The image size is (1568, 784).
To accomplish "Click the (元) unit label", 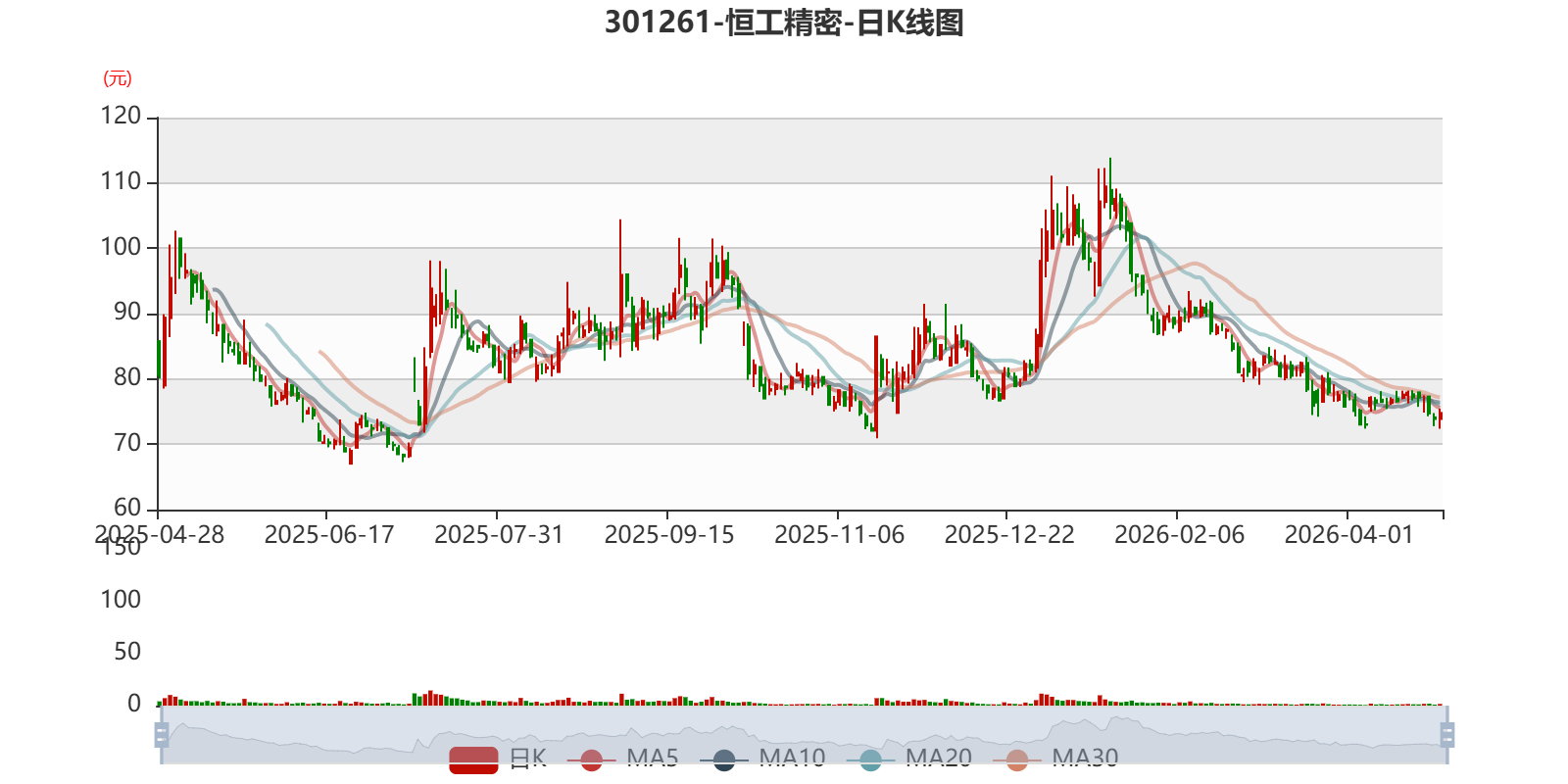I will [118, 78].
